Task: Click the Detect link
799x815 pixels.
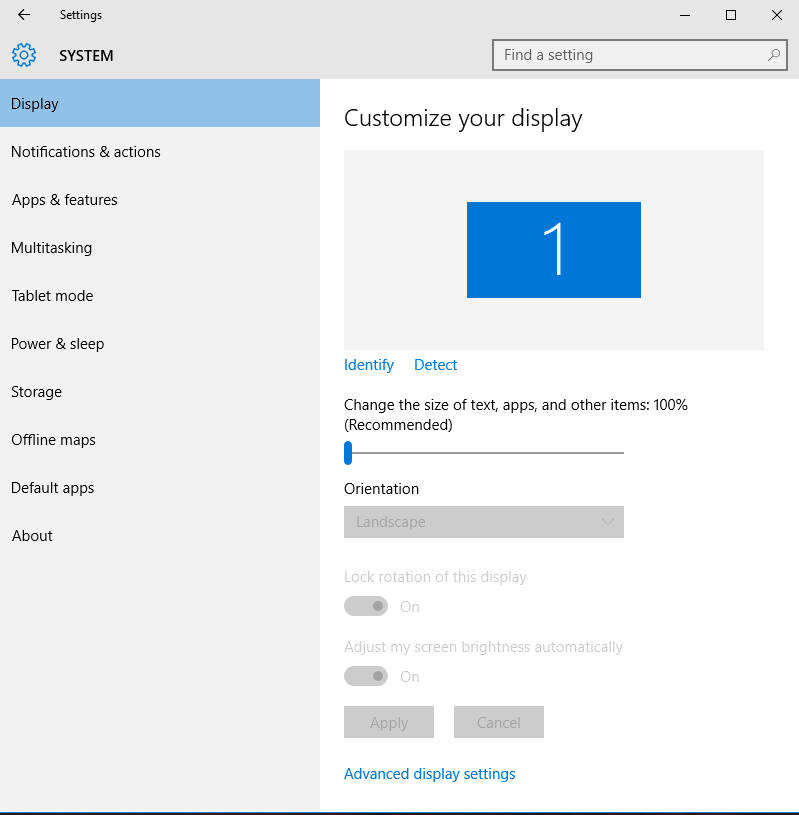Action: pyautogui.click(x=435, y=364)
